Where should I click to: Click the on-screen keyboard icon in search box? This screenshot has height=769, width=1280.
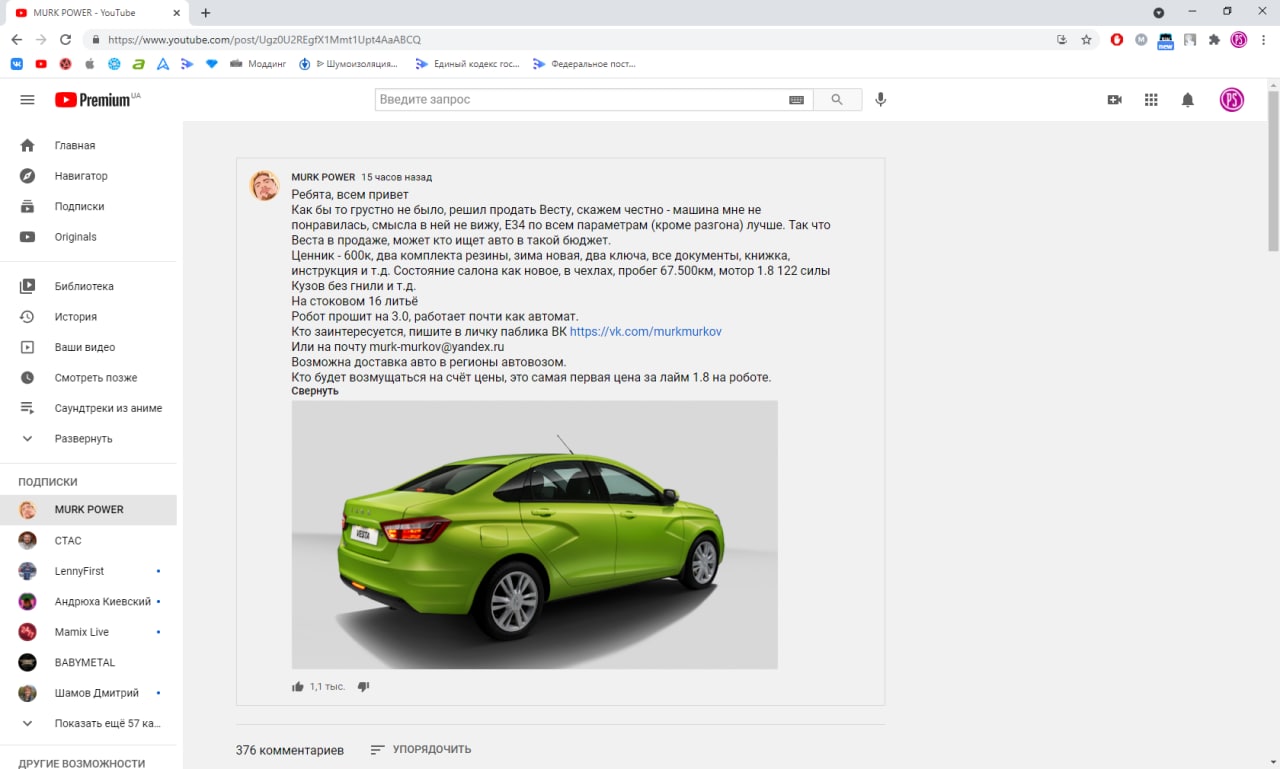pos(796,100)
